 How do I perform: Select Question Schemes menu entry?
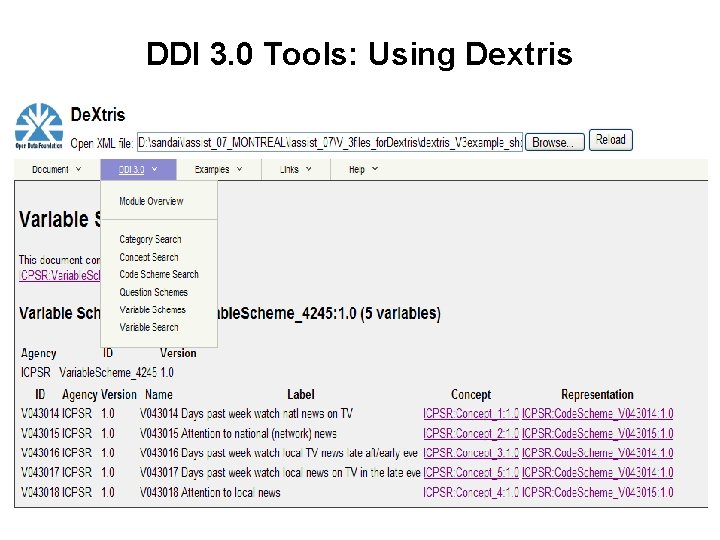click(x=153, y=292)
